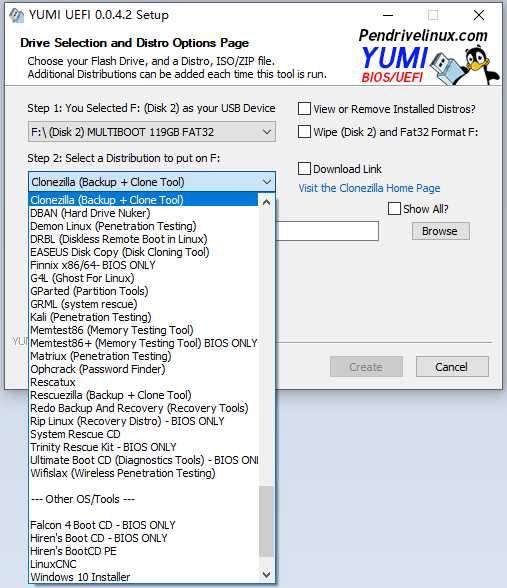Enable View or Remove Installed Distros checkbox
The width and height of the screenshot is (507, 588).
pos(304,109)
